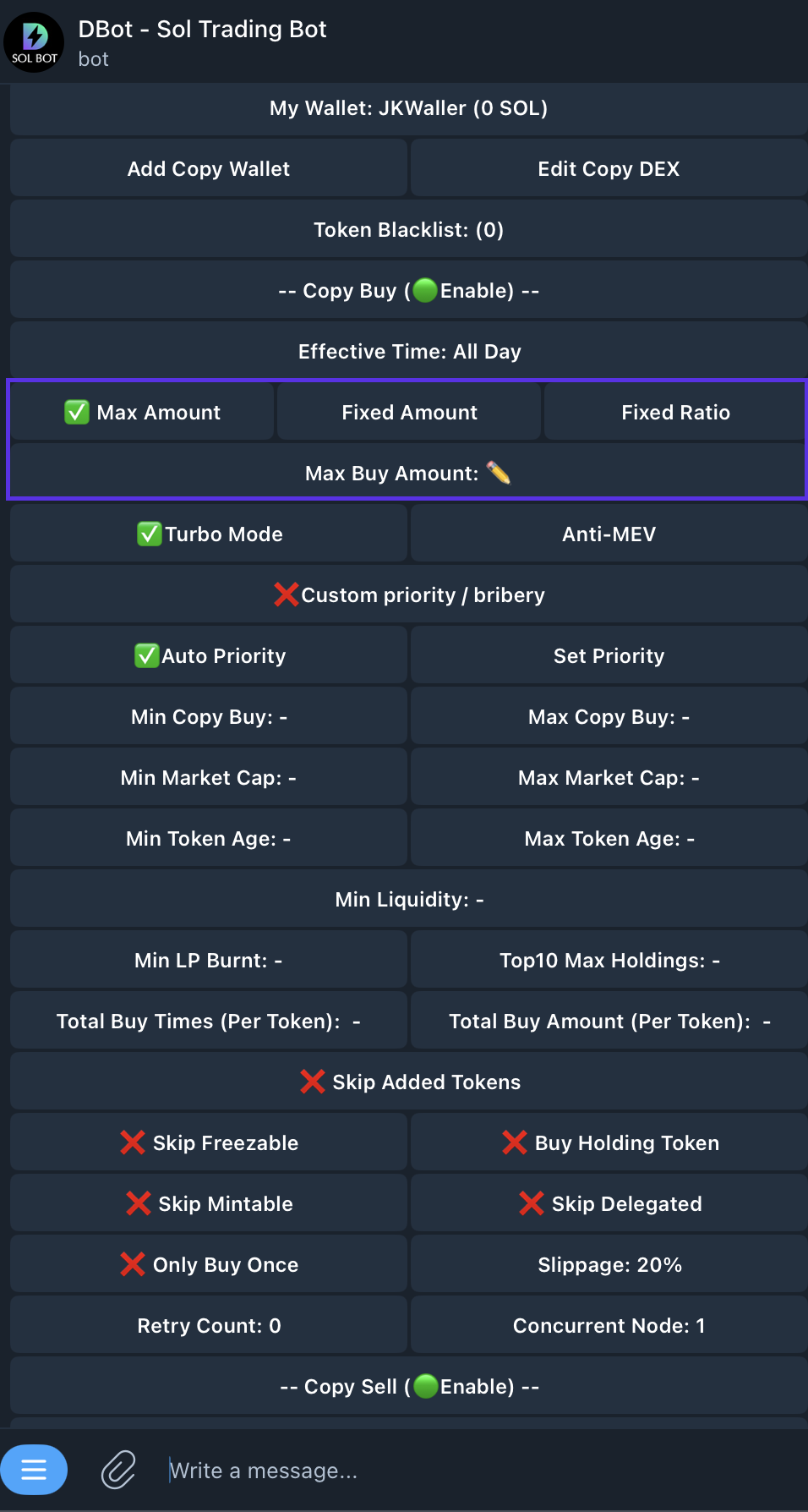This screenshot has width=808, height=1512.
Task: Click the DBot Sol Bot avatar
Action: [x=34, y=42]
